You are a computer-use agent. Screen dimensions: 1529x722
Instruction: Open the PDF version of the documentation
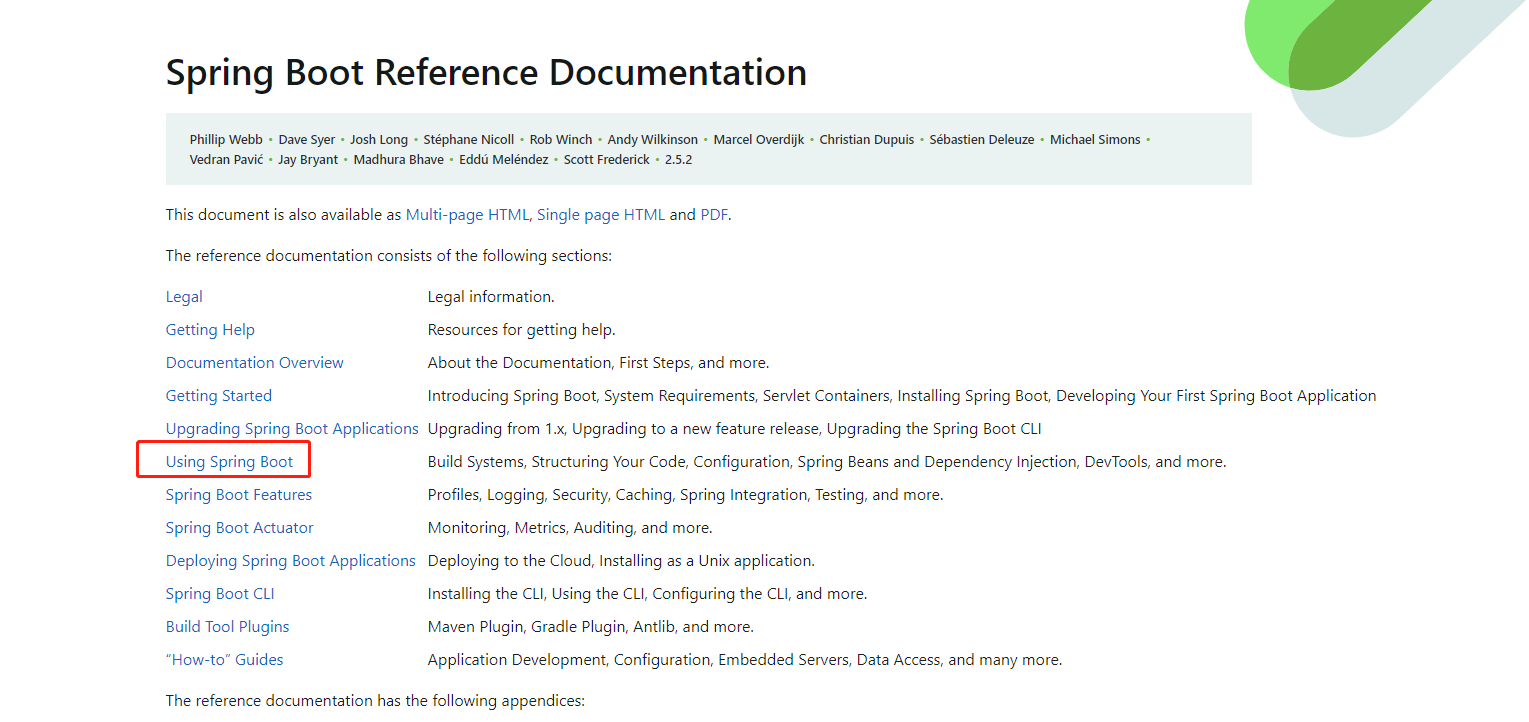point(714,214)
